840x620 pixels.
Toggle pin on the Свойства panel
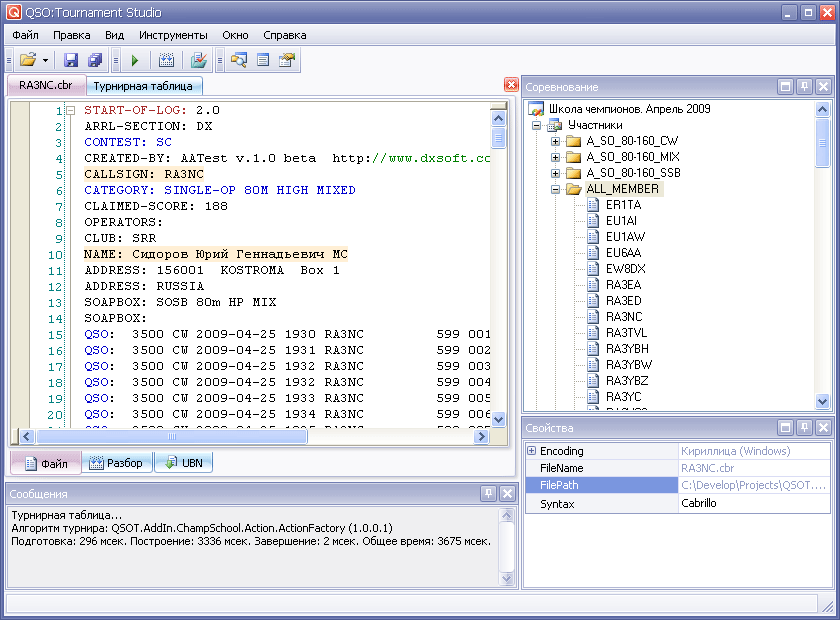[805, 428]
